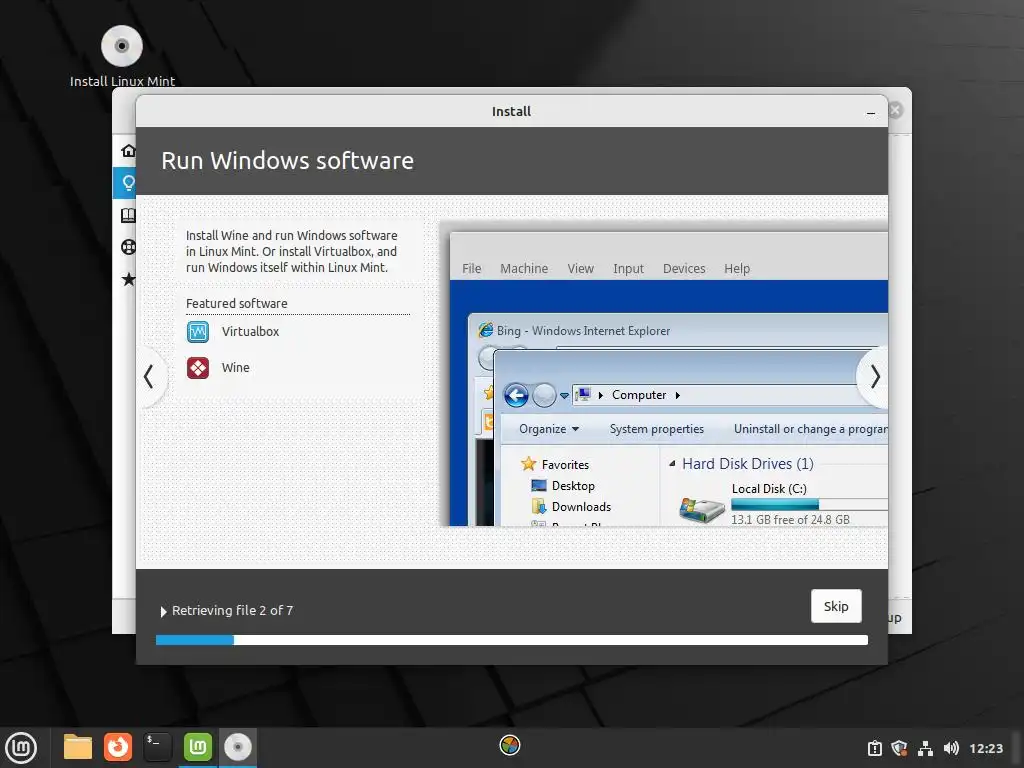The image size is (1024, 768).
Task: Open the Files folder in taskbar
Action: (x=78, y=746)
